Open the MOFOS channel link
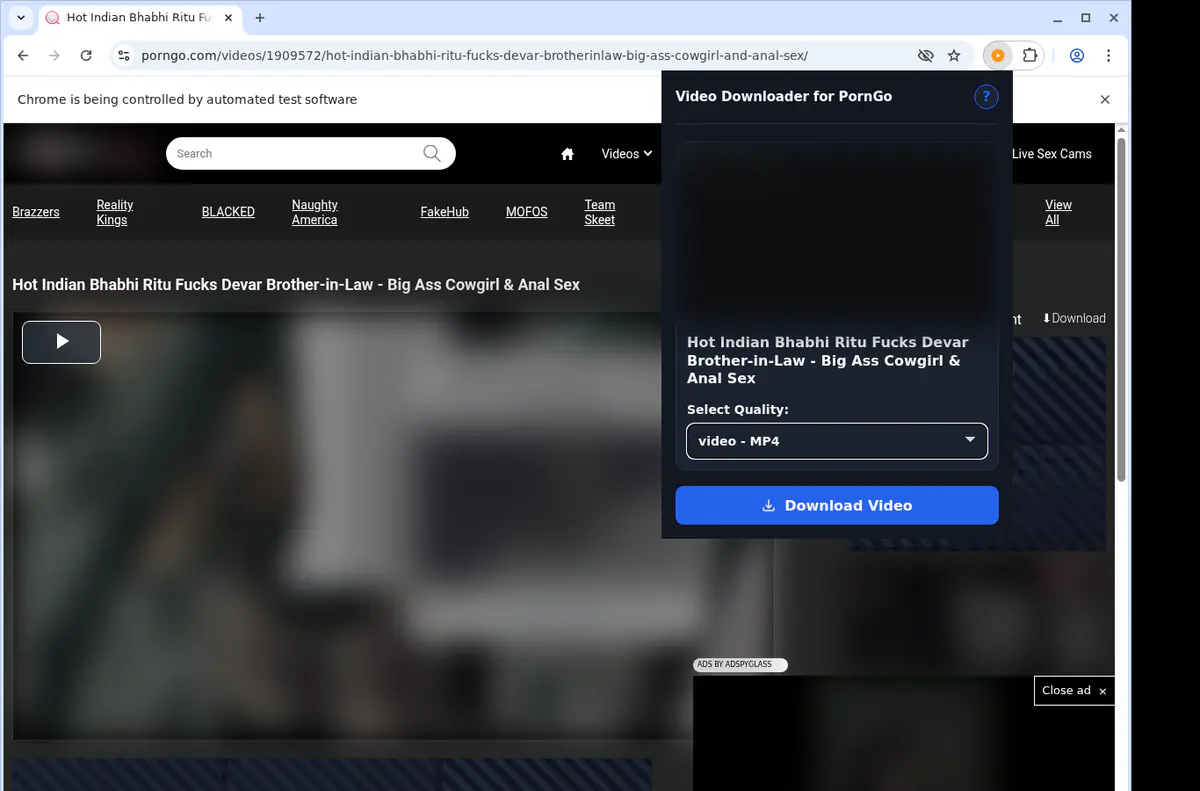This screenshot has height=791, width=1200. coord(527,212)
